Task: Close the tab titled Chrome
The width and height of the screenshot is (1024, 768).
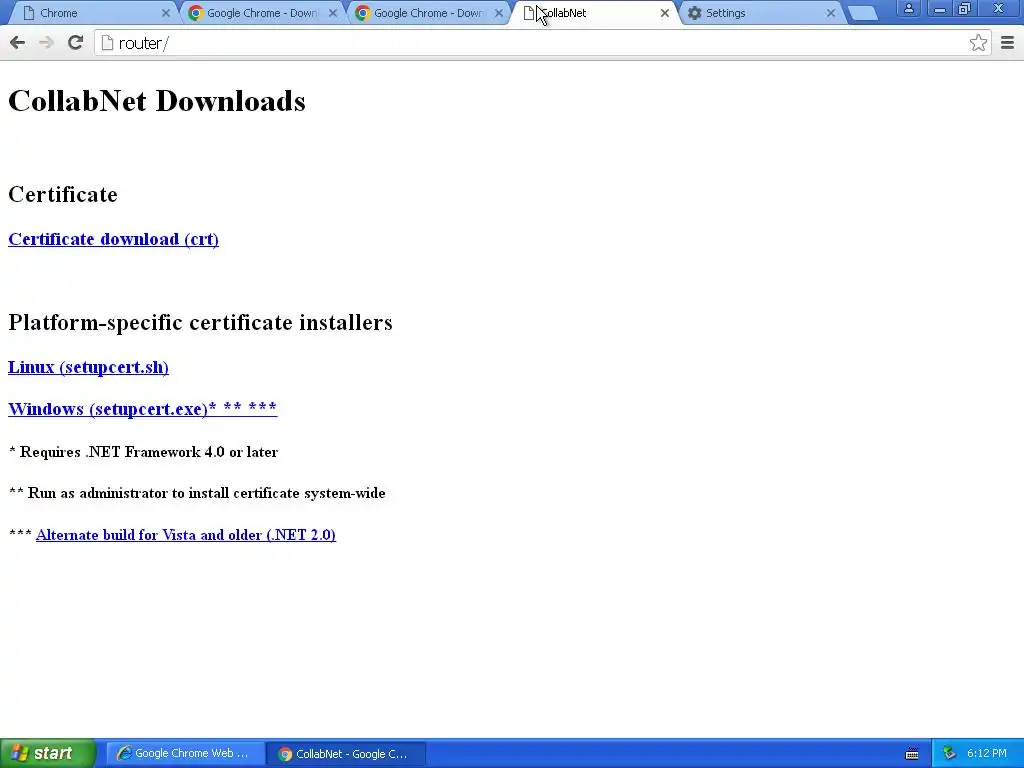Action: (165, 13)
